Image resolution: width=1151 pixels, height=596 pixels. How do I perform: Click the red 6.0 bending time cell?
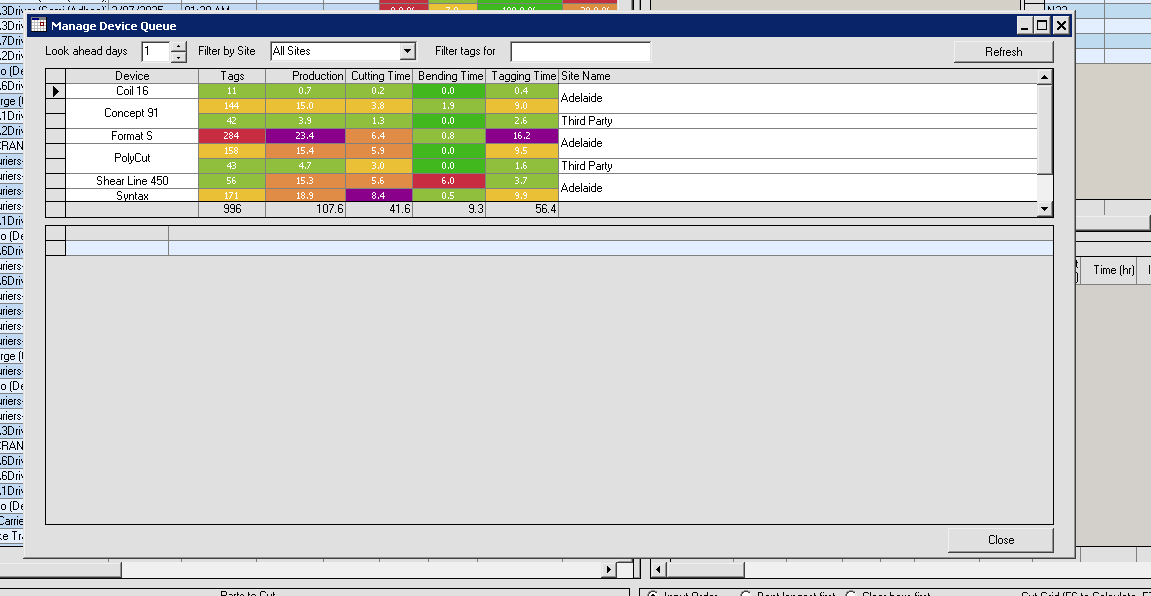[x=449, y=181]
